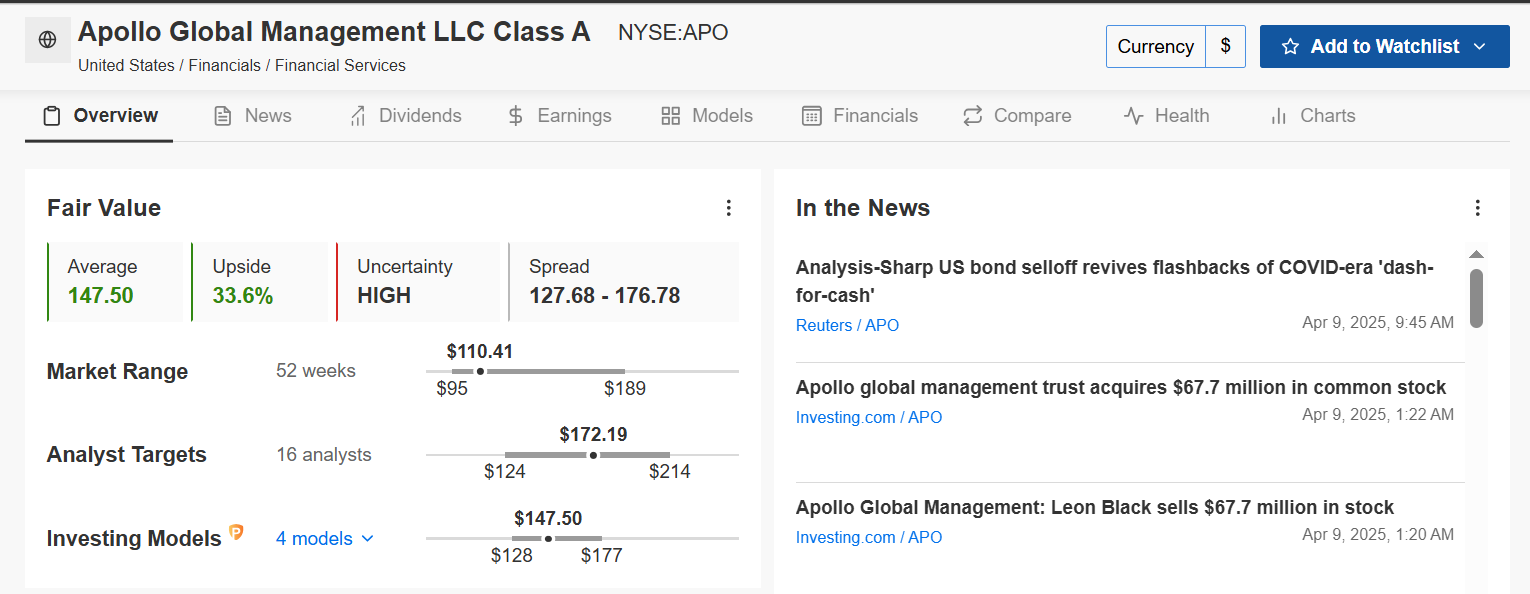Click the $128 models low value
Viewport: 1530px width, 594px height.
click(512, 555)
